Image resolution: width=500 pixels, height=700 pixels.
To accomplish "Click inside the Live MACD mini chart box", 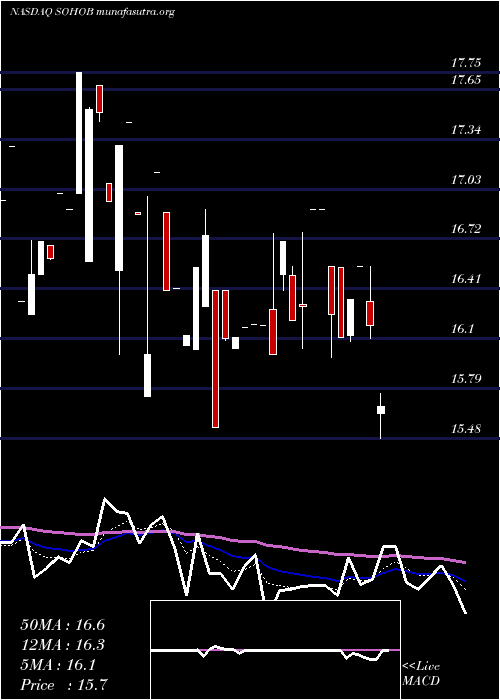I will click(x=275, y=650).
